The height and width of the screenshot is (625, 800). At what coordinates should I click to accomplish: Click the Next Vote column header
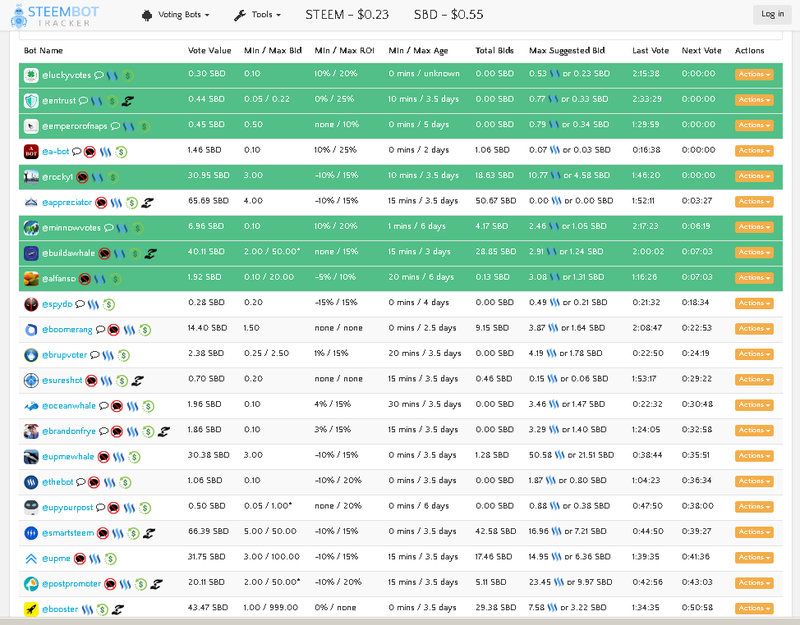[x=702, y=51]
